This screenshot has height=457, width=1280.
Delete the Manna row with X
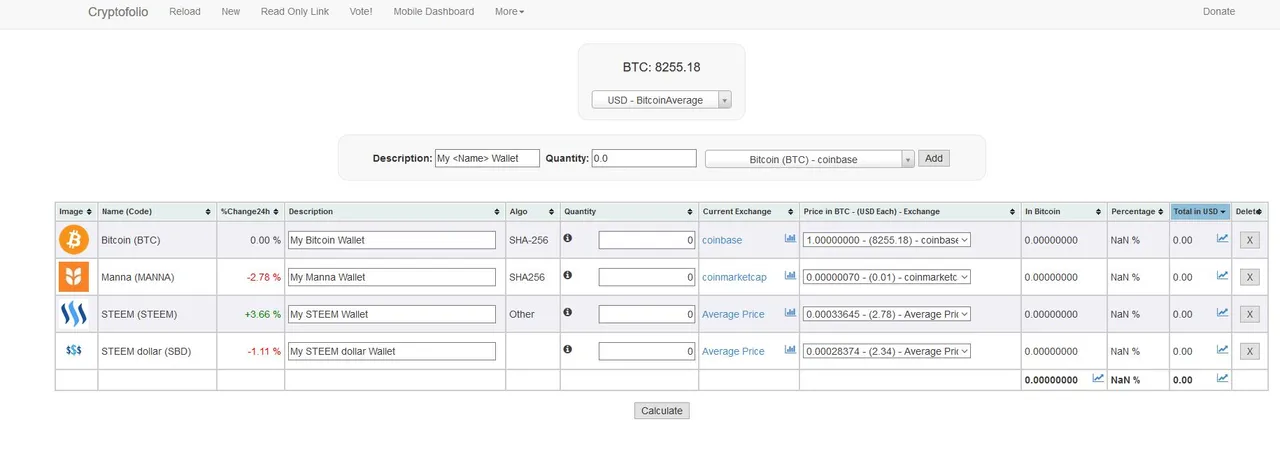(x=1250, y=277)
